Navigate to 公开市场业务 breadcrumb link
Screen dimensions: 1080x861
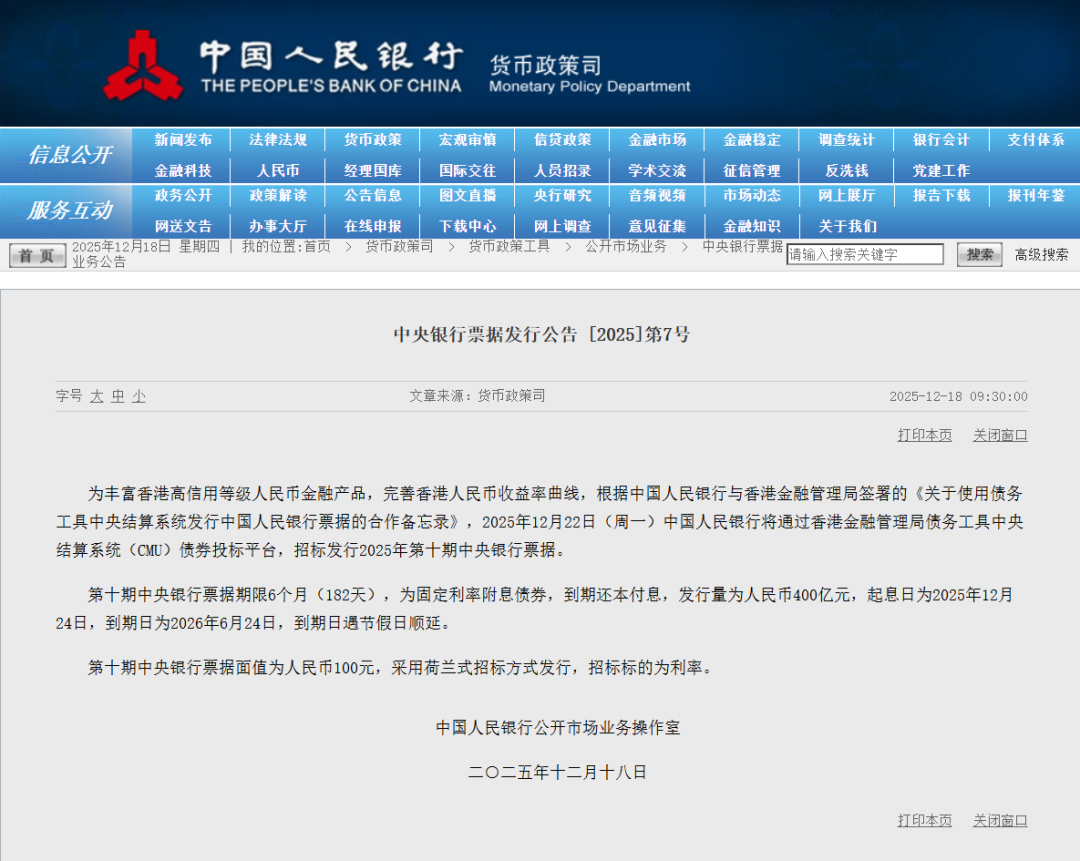point(625,246)
